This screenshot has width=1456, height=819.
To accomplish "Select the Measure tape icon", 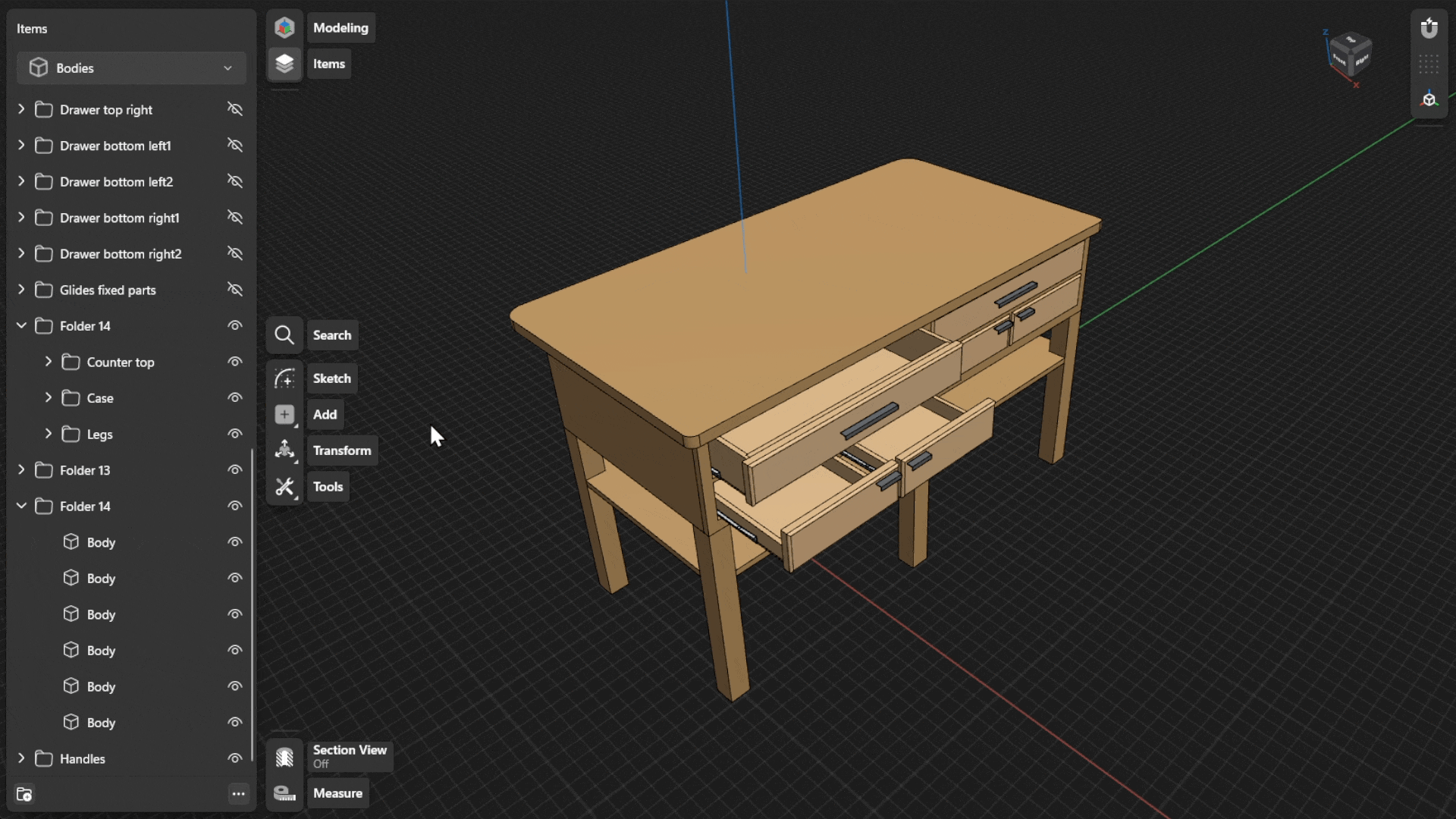I will pyautogui.click(x=284, y=793).
